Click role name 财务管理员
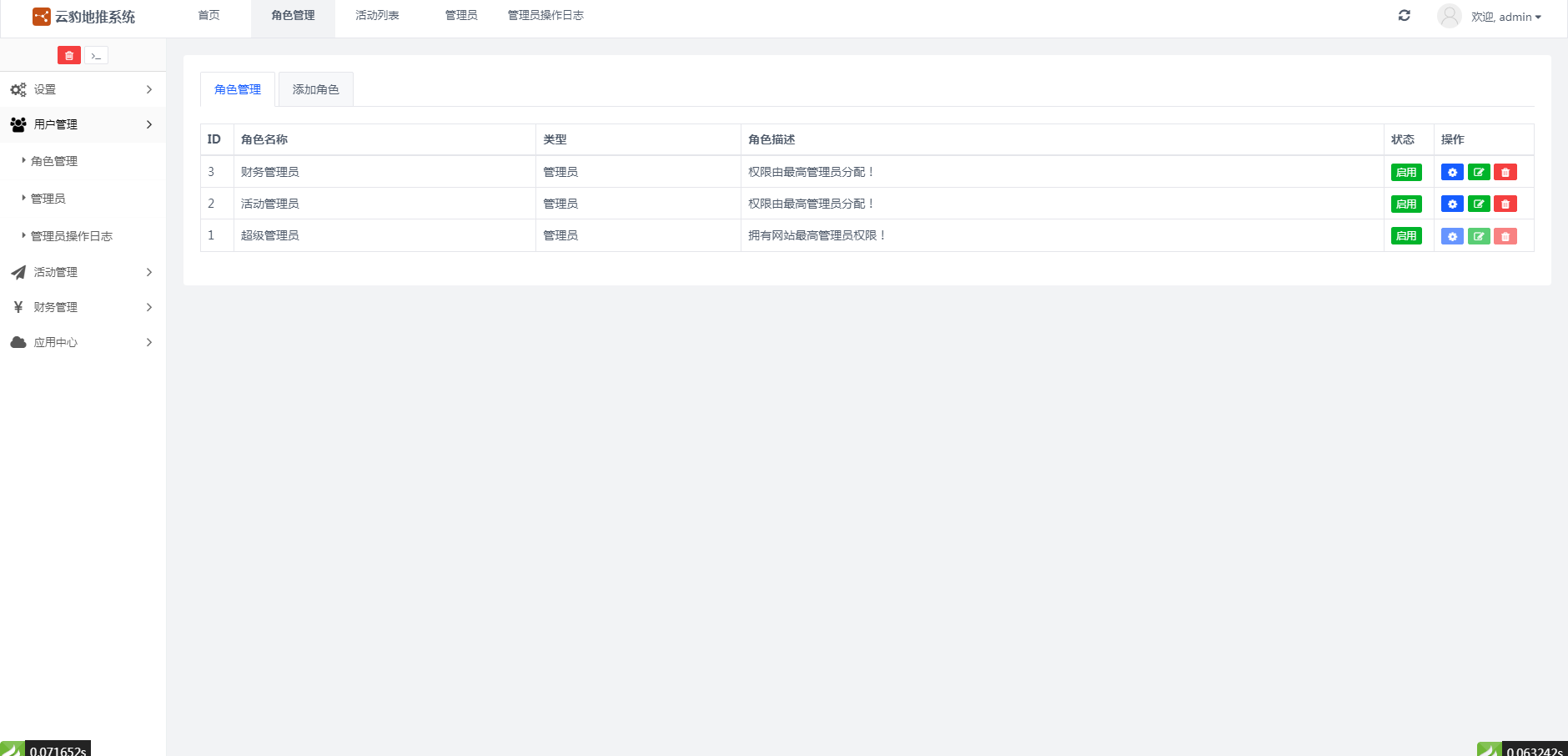Screen dimensions: 1568x756 270,172
